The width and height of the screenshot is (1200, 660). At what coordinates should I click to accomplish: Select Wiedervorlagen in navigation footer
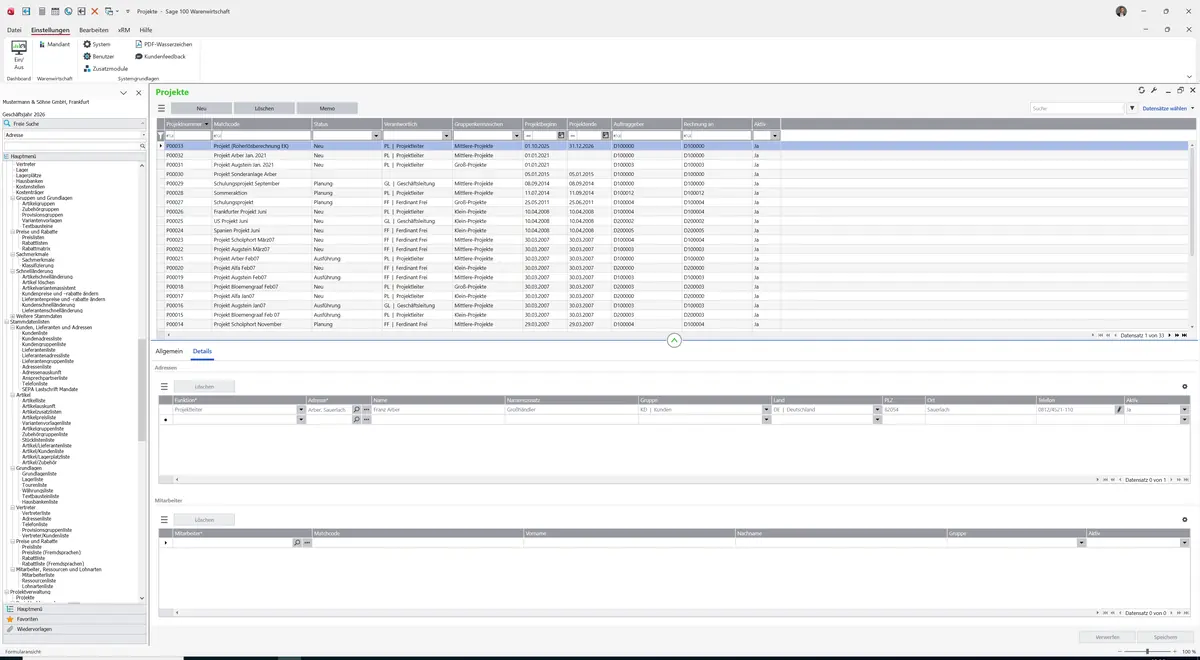(x=74, y=629)
